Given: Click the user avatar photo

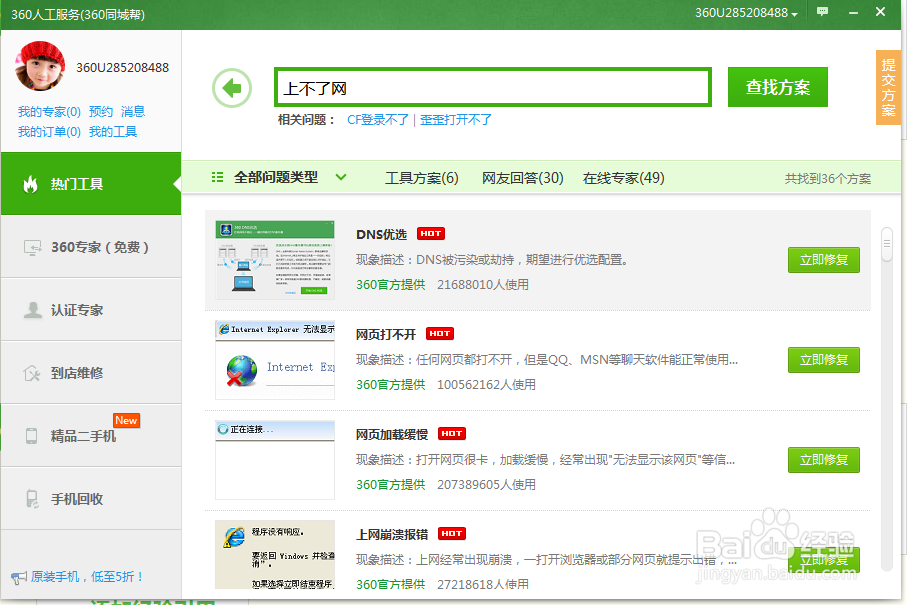Looking at the screenshot, I should [40, 66].
